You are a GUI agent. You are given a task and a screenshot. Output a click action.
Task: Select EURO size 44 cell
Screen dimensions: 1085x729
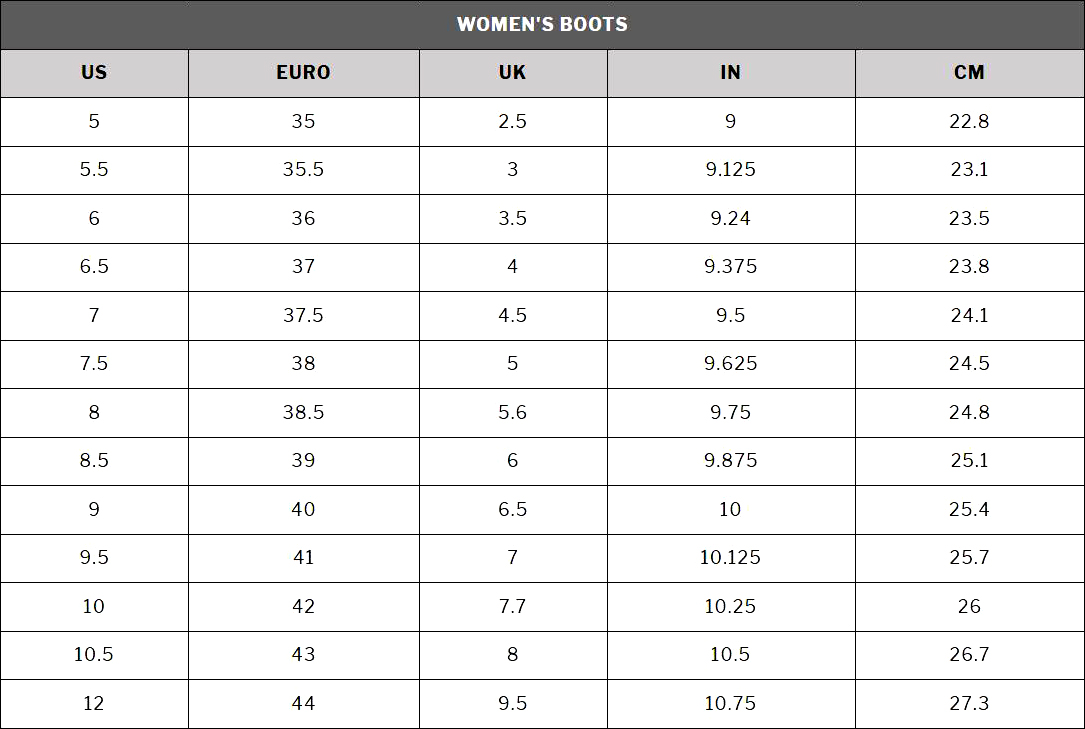coord(304,703)
